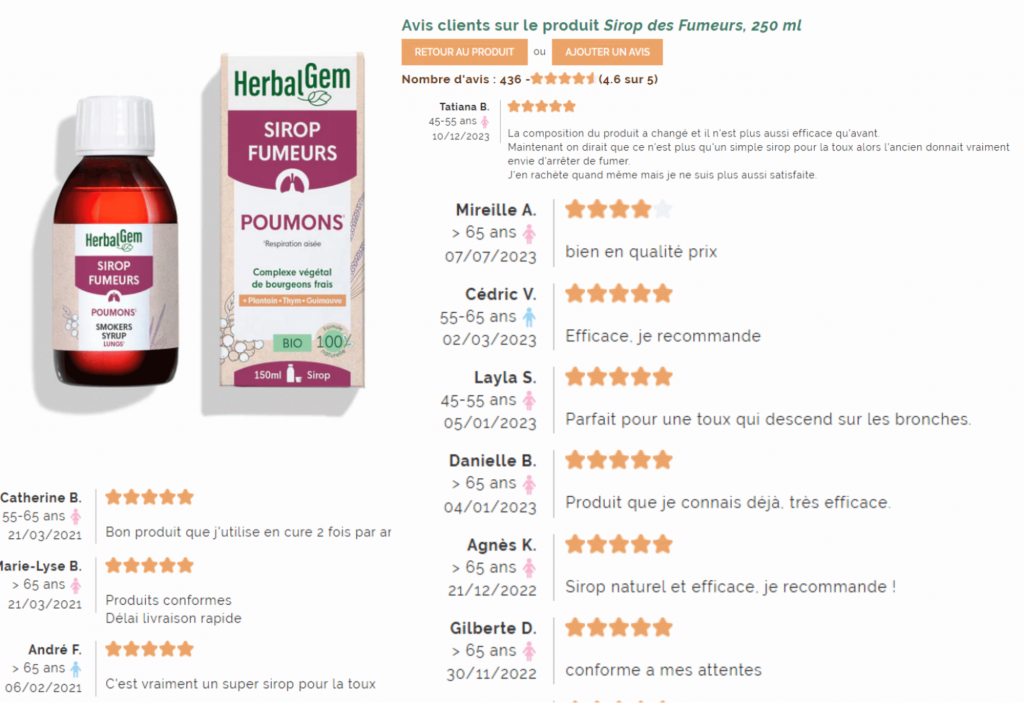The image size is (1024, 703).
Task: Click Mireille A.'s four-star rating
Action: click(x=618, y=209)
